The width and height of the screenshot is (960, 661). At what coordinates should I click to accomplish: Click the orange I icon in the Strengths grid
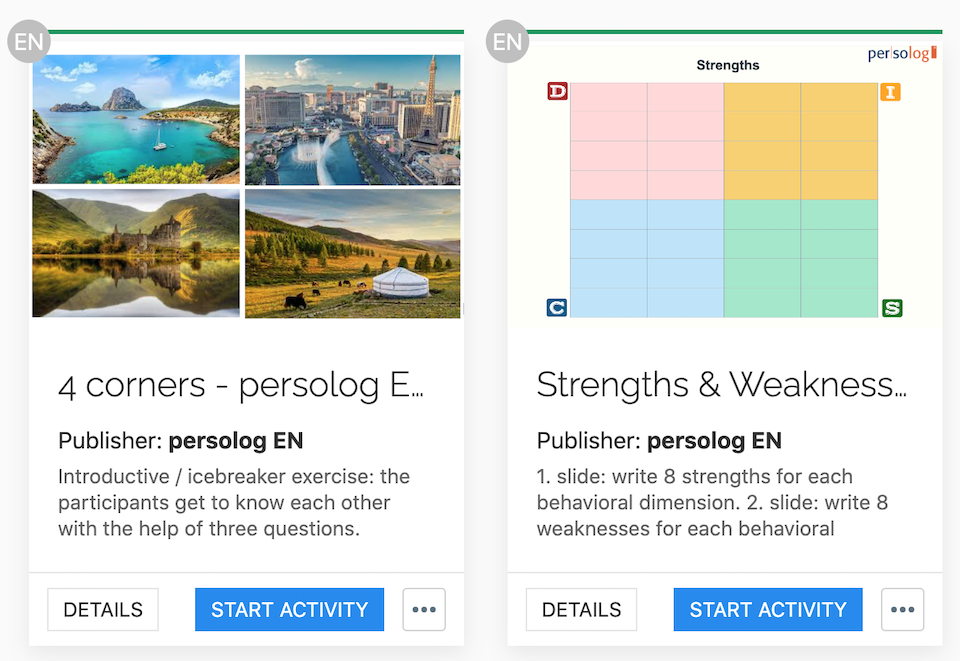pyautogui.click(x=891, y=92)
